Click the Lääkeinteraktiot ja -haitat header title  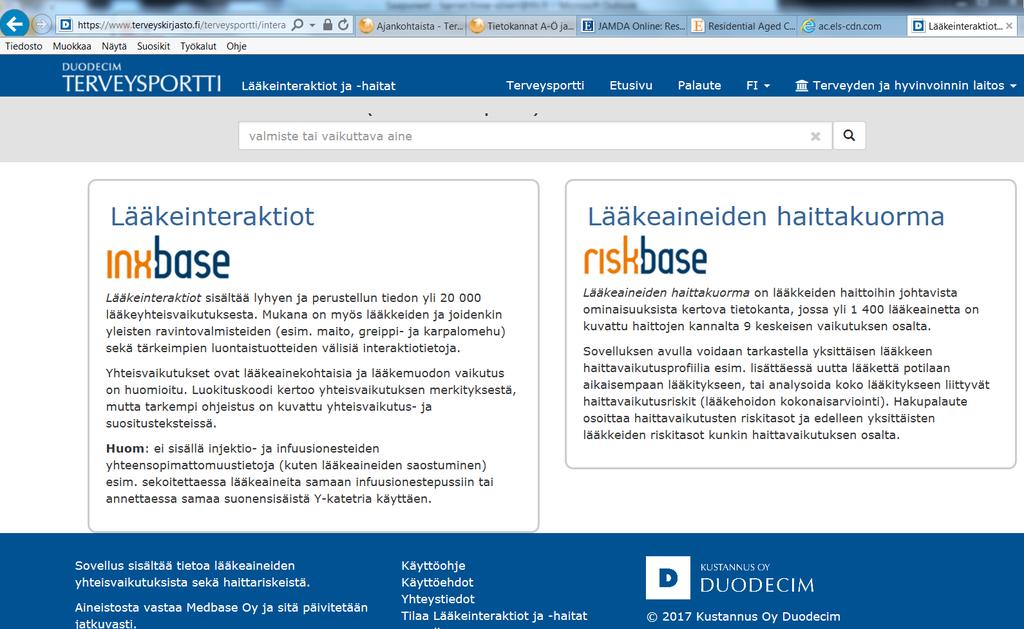pyautogui.click(x=318, y=86)
